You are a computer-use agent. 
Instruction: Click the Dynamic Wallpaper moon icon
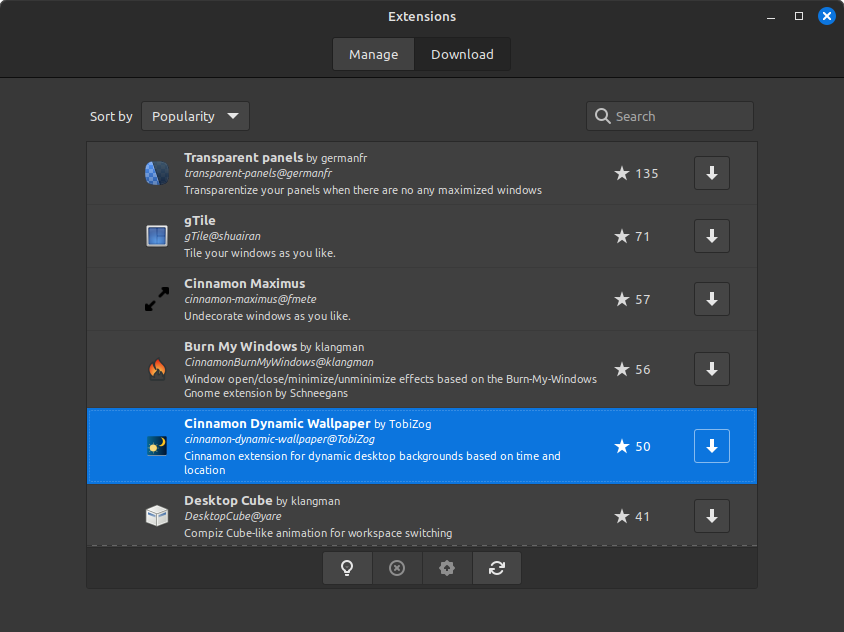click(157, 446)
